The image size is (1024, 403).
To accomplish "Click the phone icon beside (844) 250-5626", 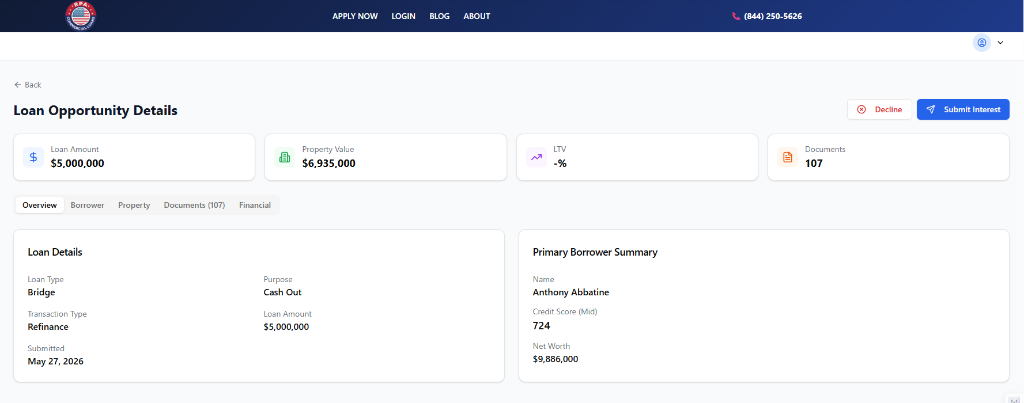I will pos(736,16).
